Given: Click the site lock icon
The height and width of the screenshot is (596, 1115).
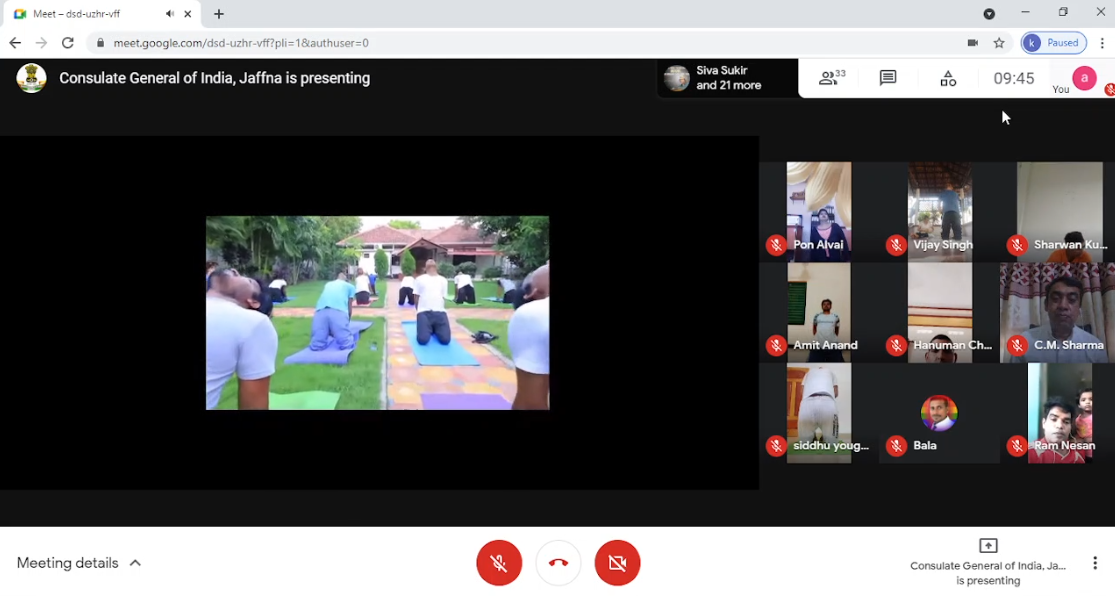Looking at the screenshot, I should (x=100, y=43).
